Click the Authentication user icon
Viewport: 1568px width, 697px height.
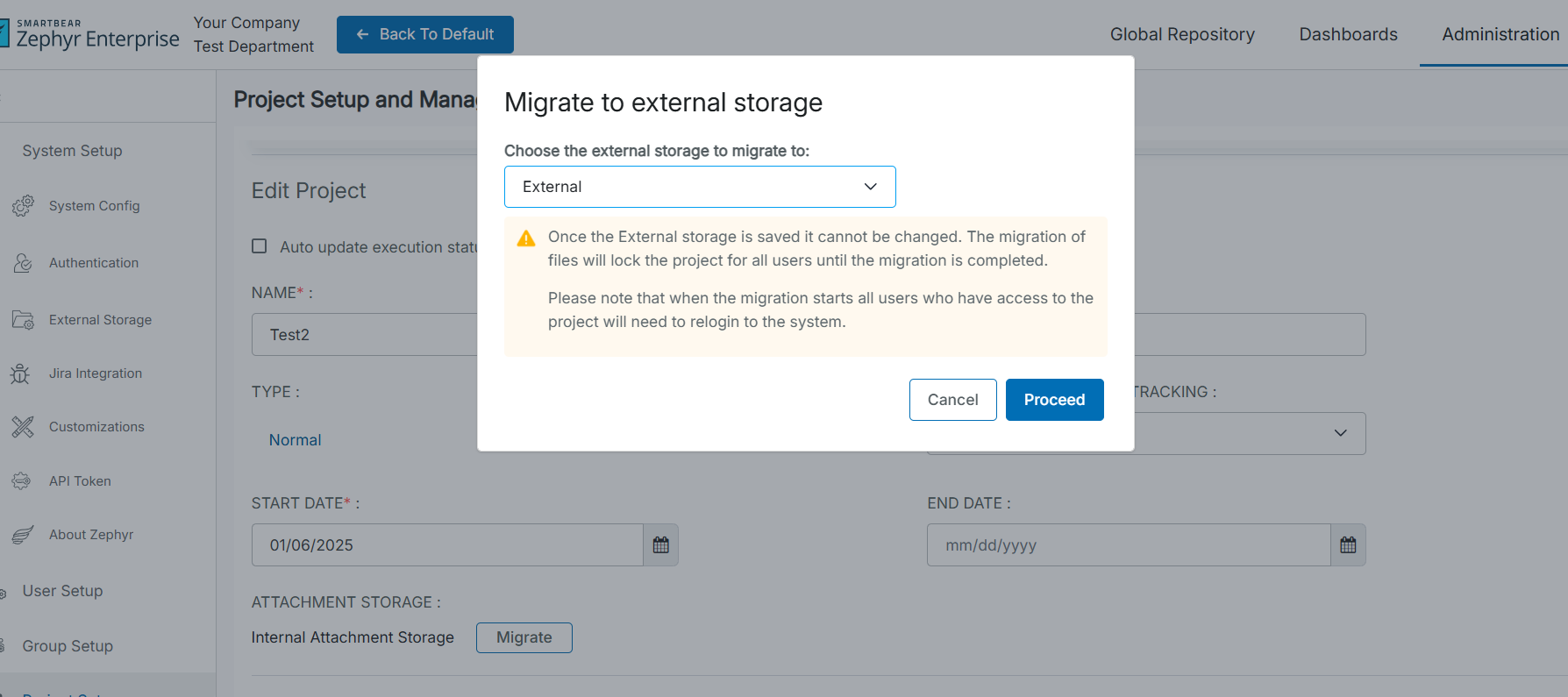point(23,263)
